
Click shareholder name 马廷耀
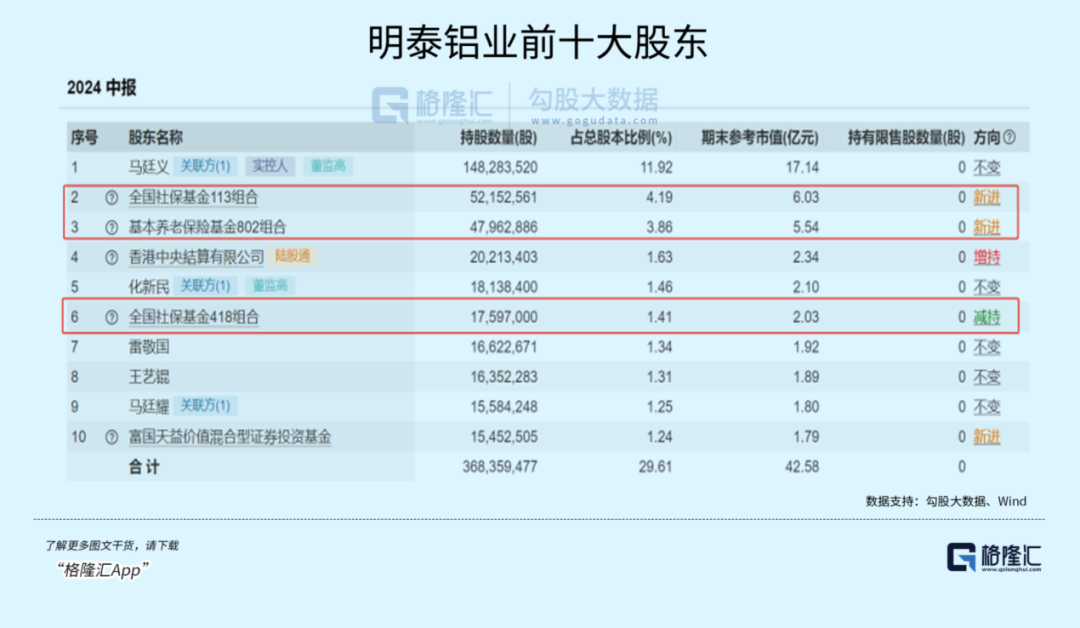(149, 407)
